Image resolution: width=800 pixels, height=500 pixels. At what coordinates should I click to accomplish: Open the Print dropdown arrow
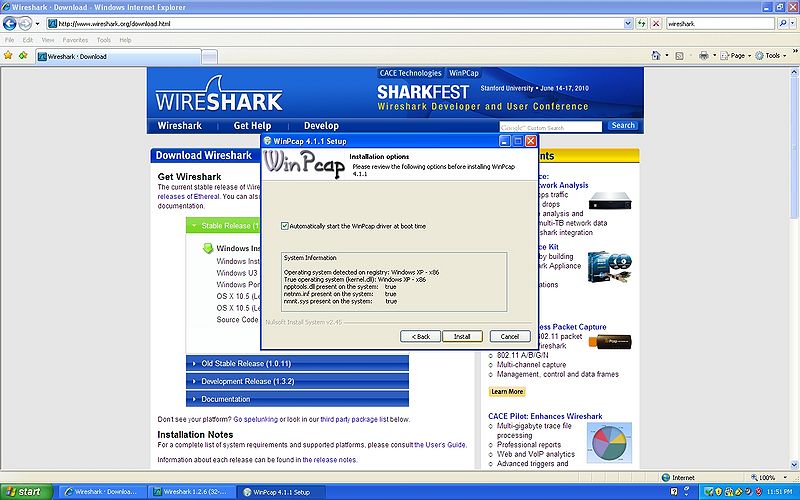(x=714, y=56)
